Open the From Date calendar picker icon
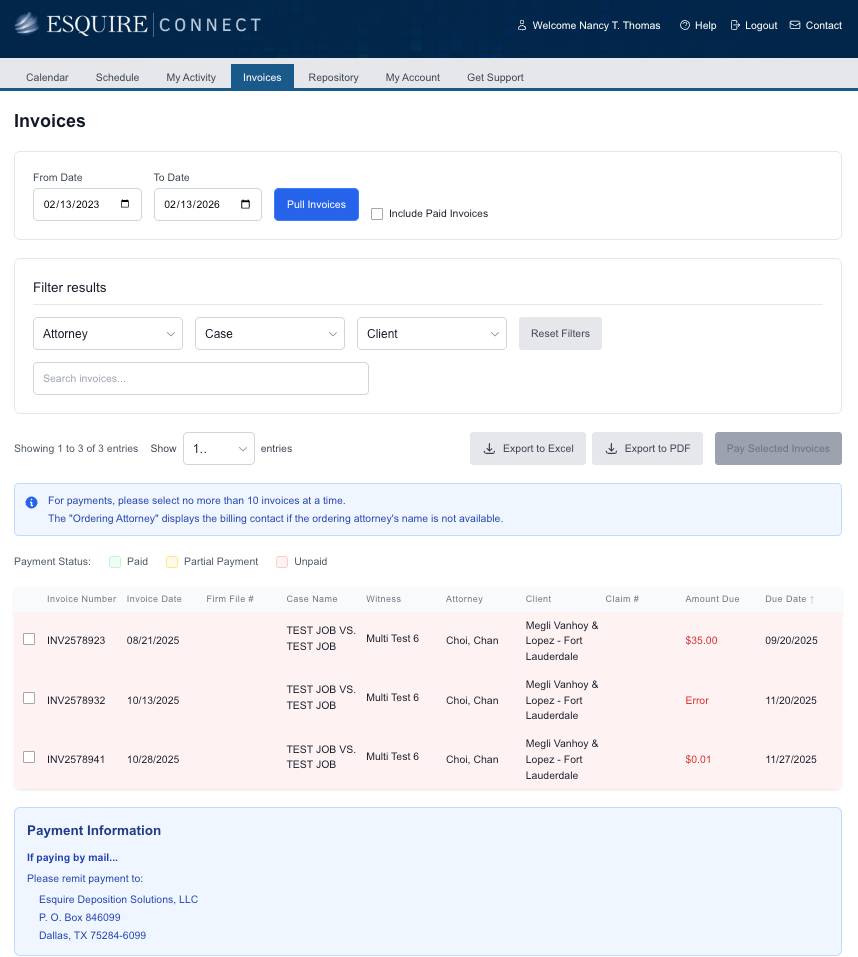 click(125, 204)
